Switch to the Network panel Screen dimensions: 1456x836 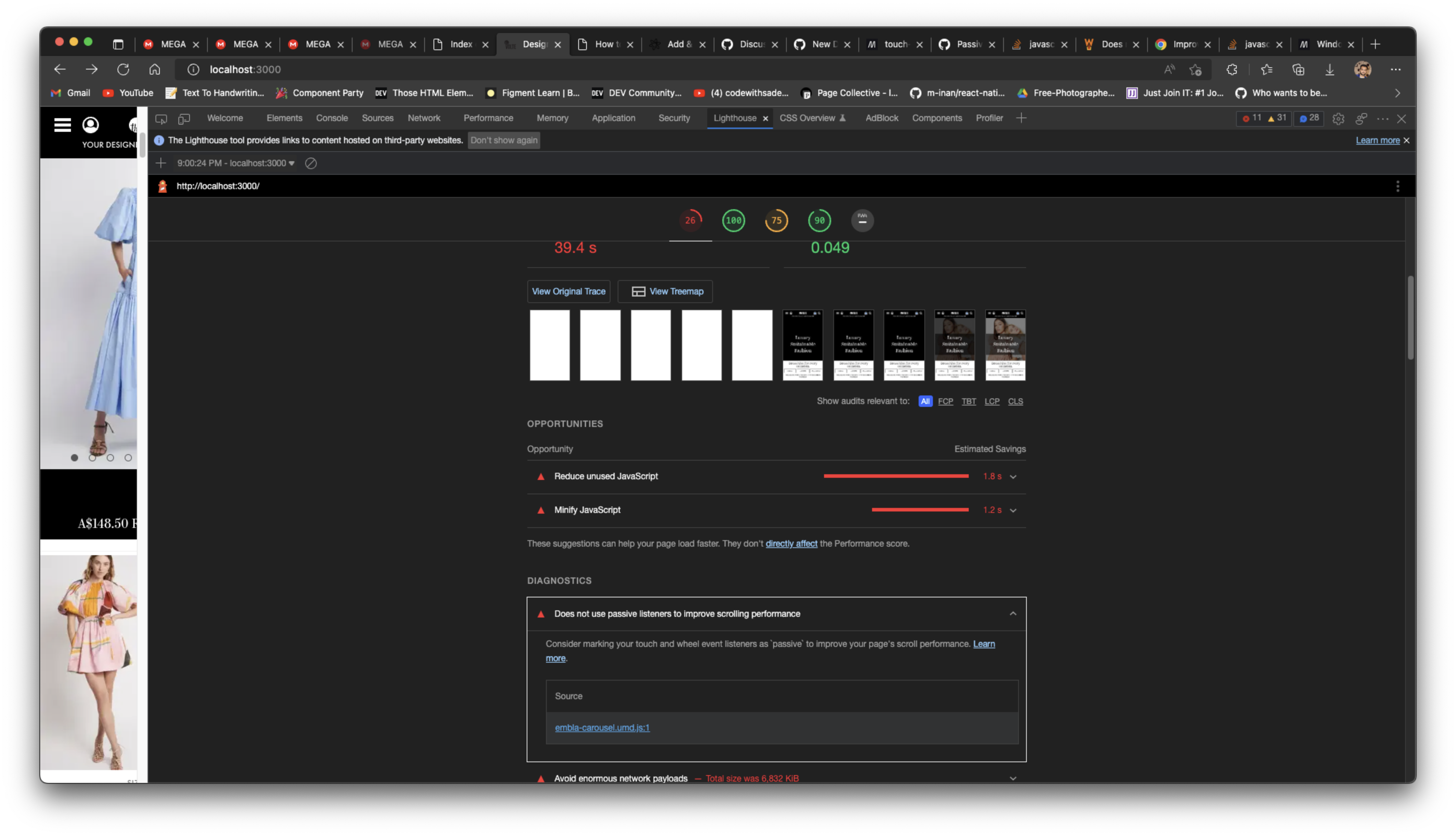(x=424, y=118)
